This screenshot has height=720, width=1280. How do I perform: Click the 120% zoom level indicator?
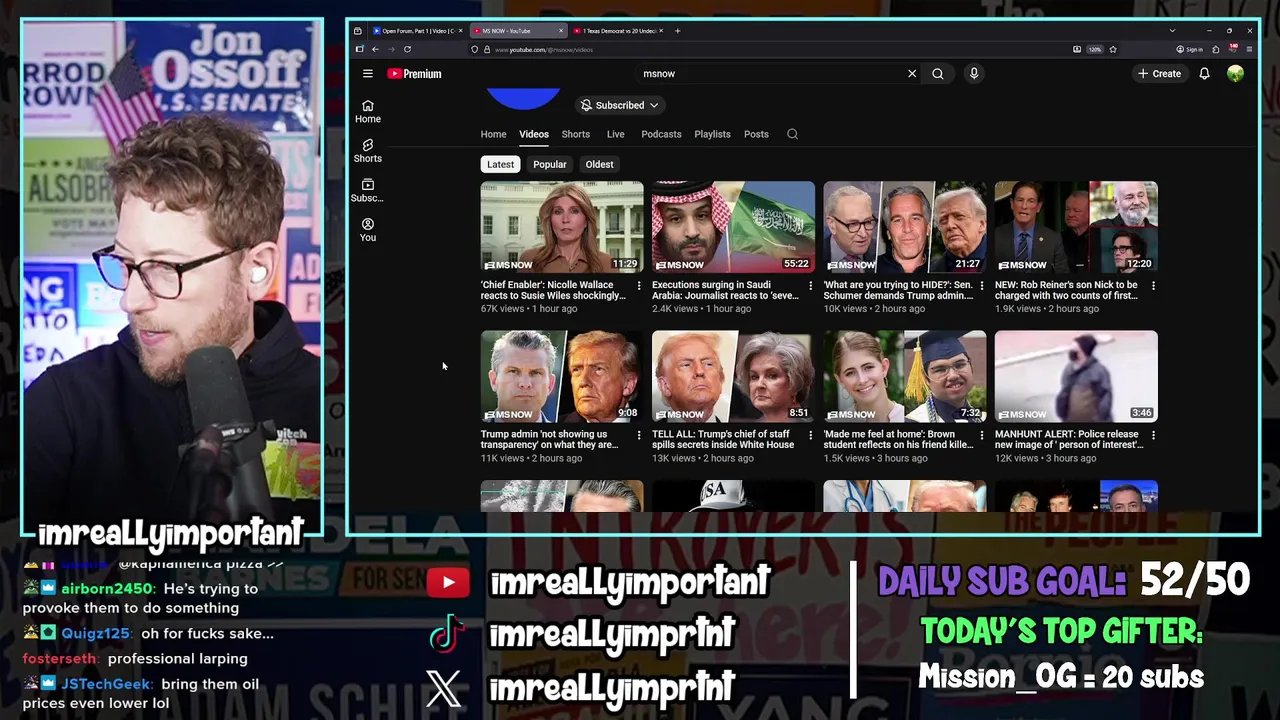tap(1094, 49)
